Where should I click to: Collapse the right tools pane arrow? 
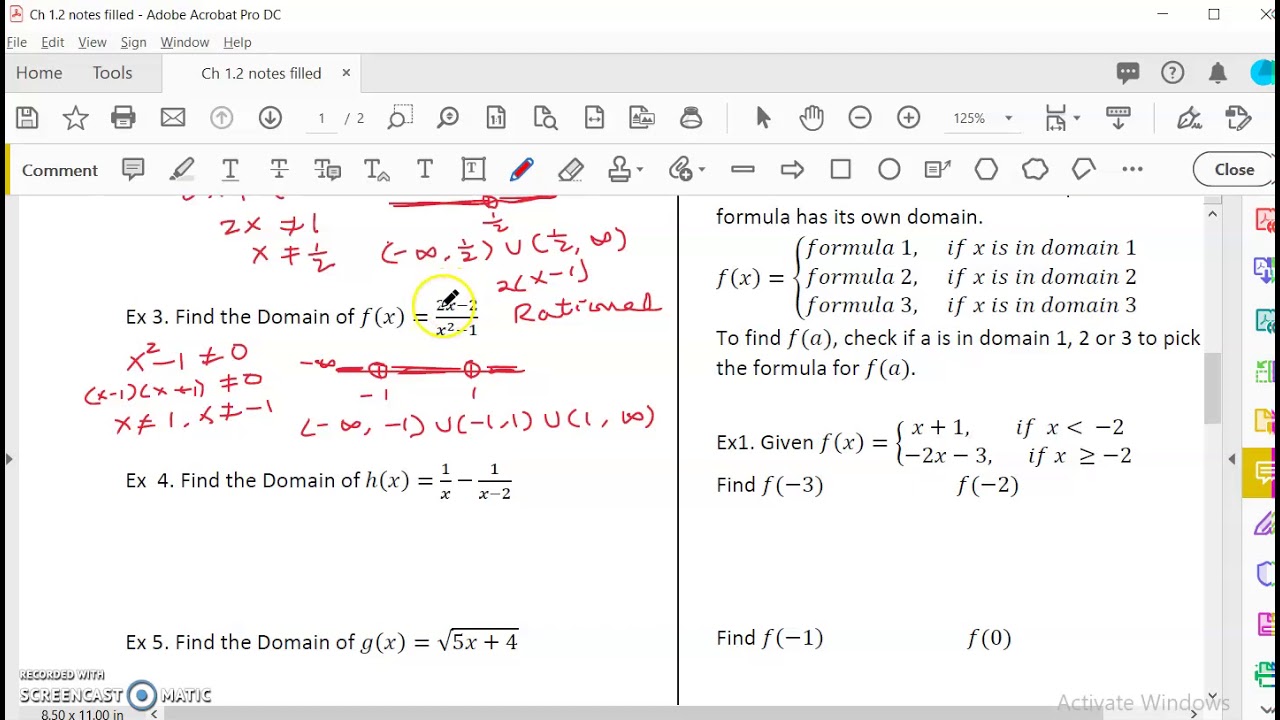(1232, 459)
